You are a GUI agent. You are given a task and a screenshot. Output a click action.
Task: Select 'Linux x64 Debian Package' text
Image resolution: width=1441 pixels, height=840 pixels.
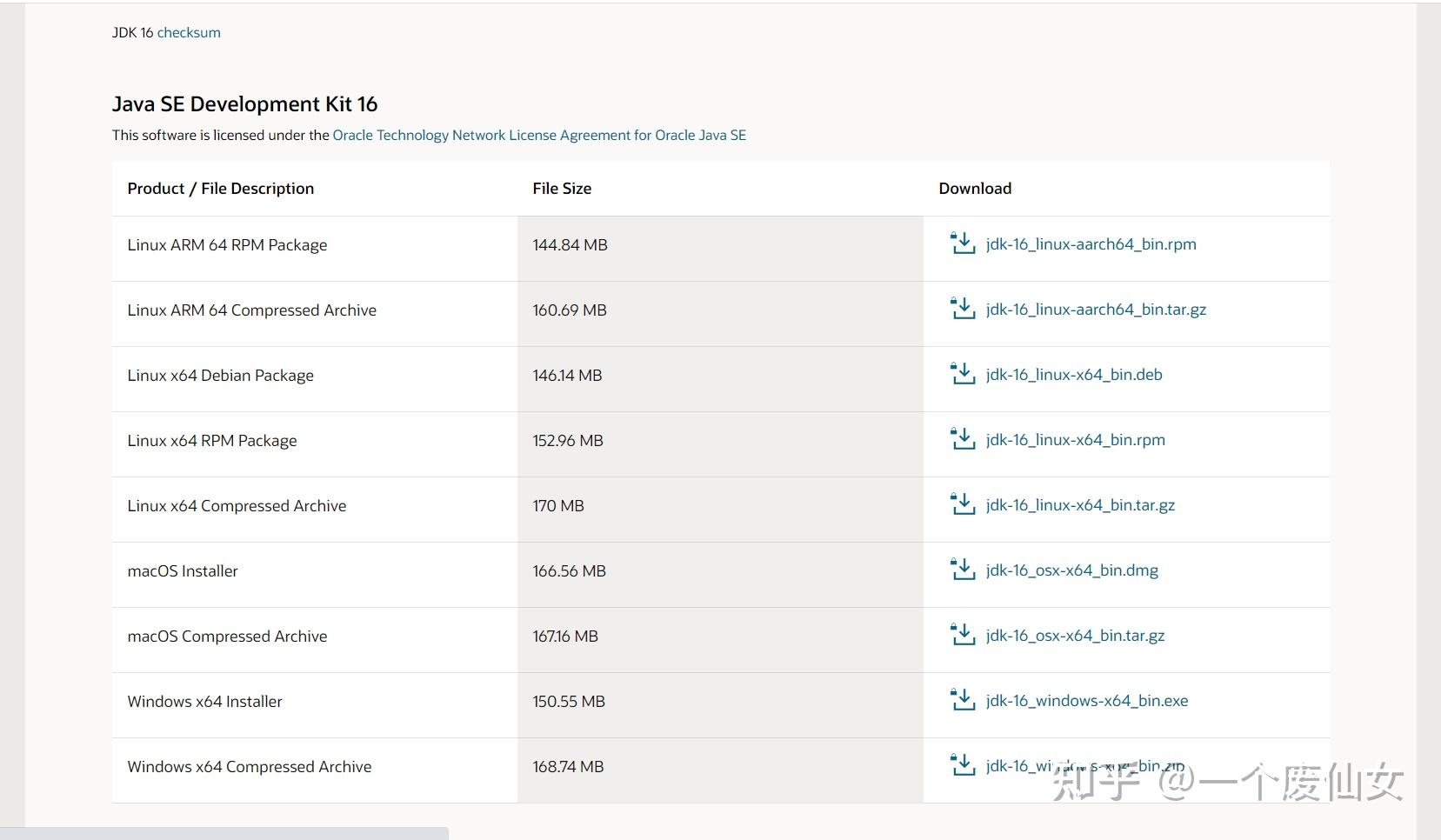pyautogui.click(x=220, y=375)
